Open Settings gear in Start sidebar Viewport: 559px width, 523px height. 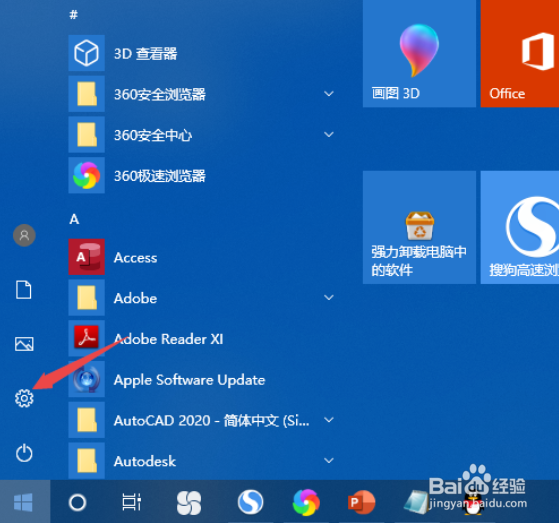click(x=24, y=398)
